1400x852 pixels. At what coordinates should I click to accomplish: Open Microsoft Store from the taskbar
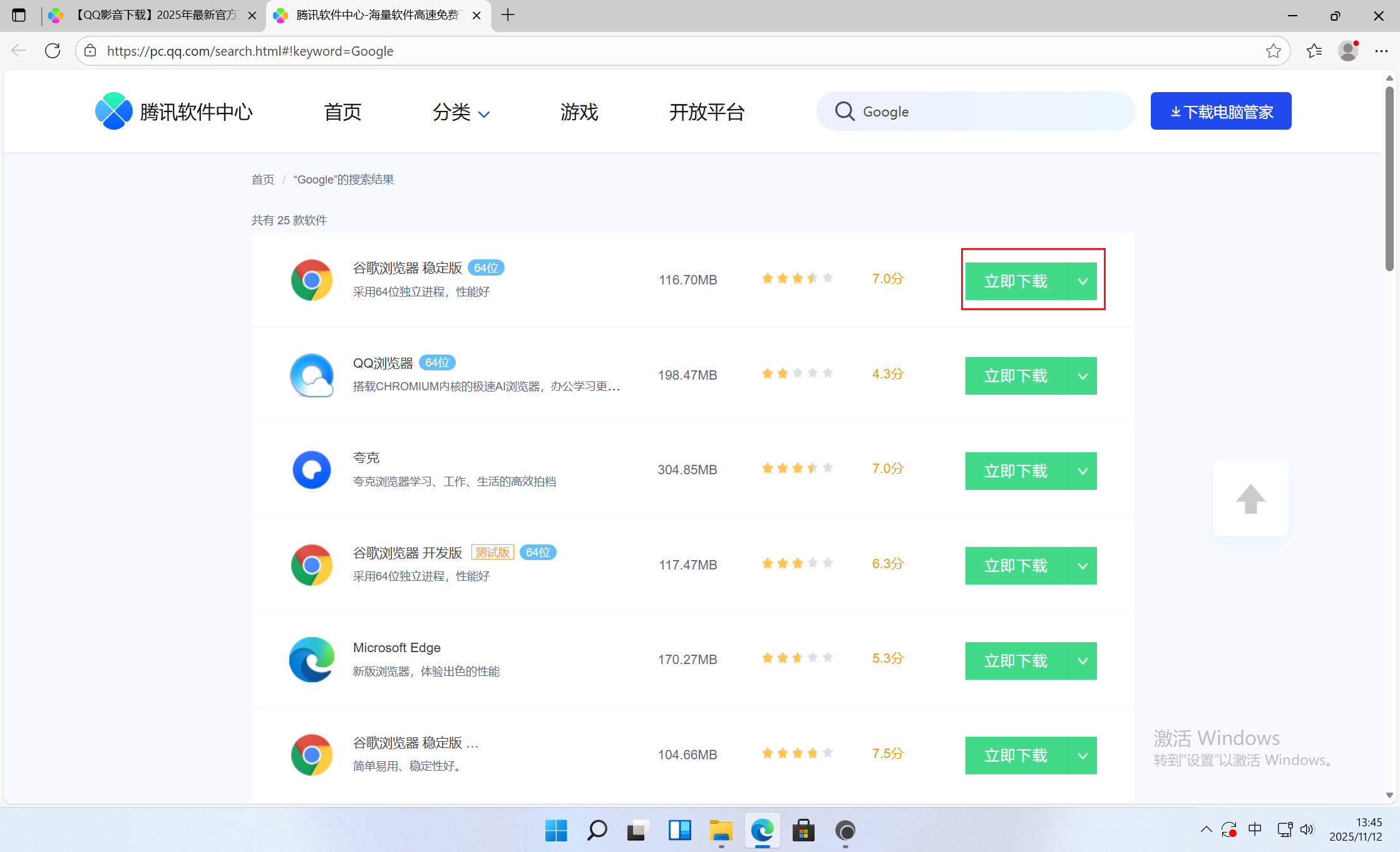click(803, 831)
